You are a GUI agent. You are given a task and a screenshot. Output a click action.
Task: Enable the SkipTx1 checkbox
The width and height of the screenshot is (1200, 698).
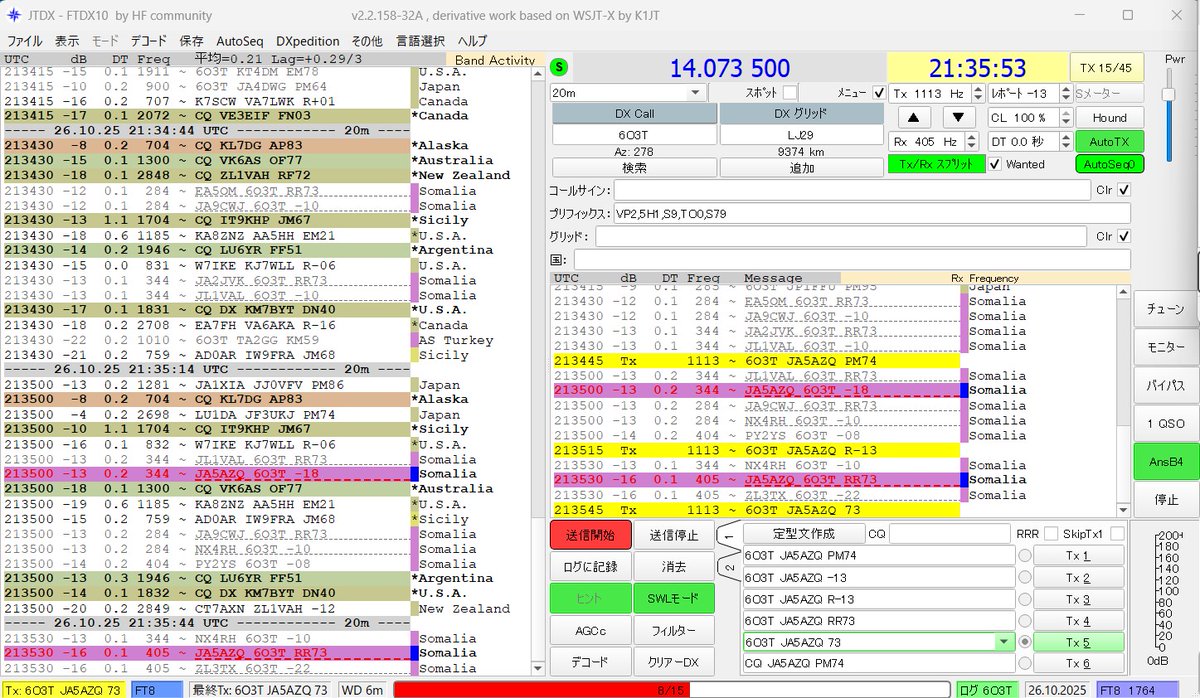(1116, 534)
